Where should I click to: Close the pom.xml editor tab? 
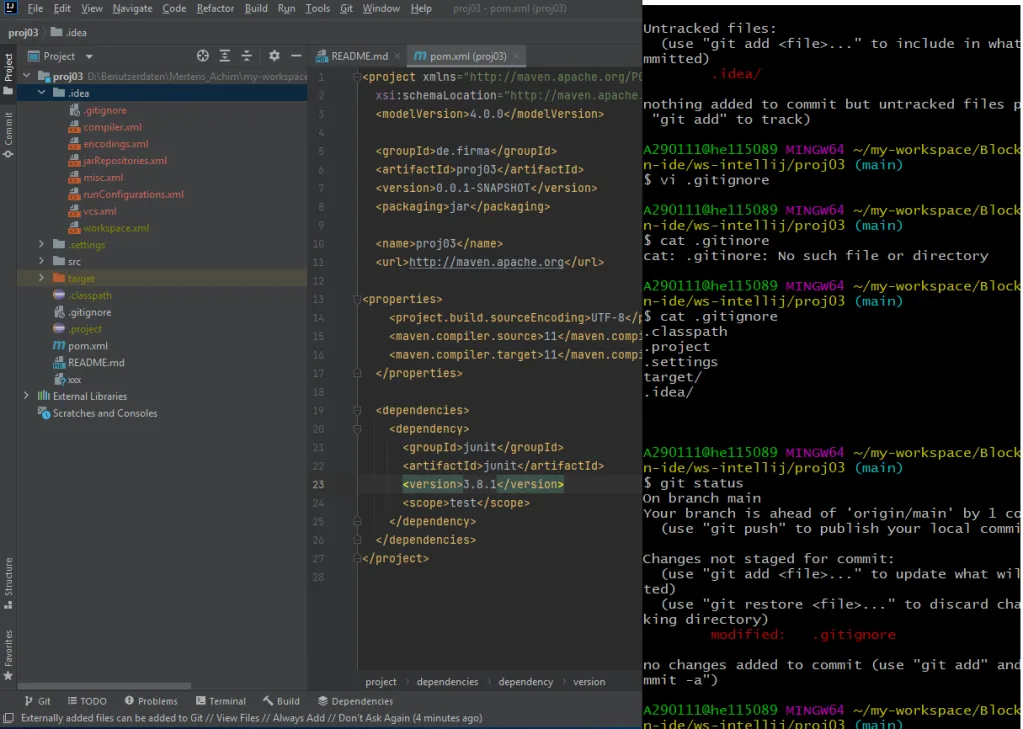(x=515, y=56)
